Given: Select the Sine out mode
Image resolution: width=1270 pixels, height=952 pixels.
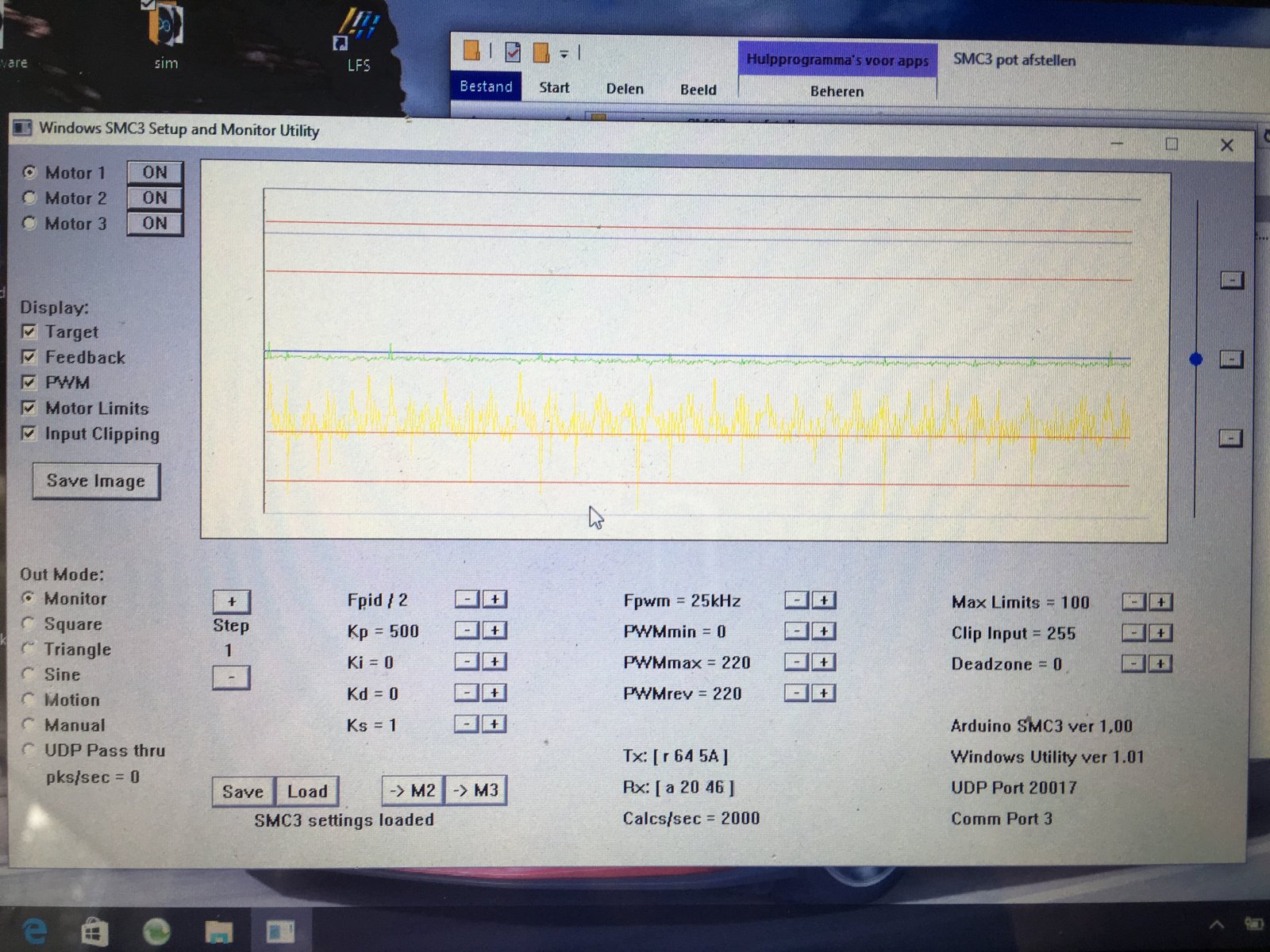Looking at the screenshot, I should (x=29, y=674).
